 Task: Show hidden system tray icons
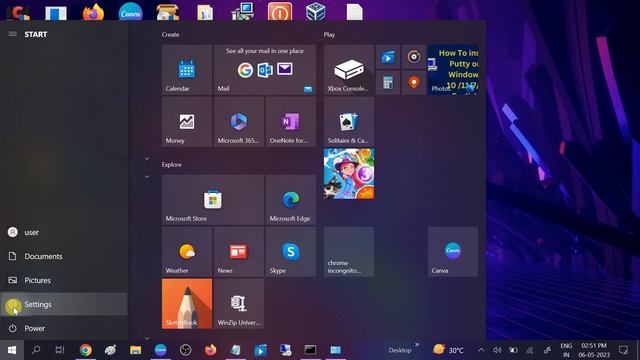(x=481, y=350)
